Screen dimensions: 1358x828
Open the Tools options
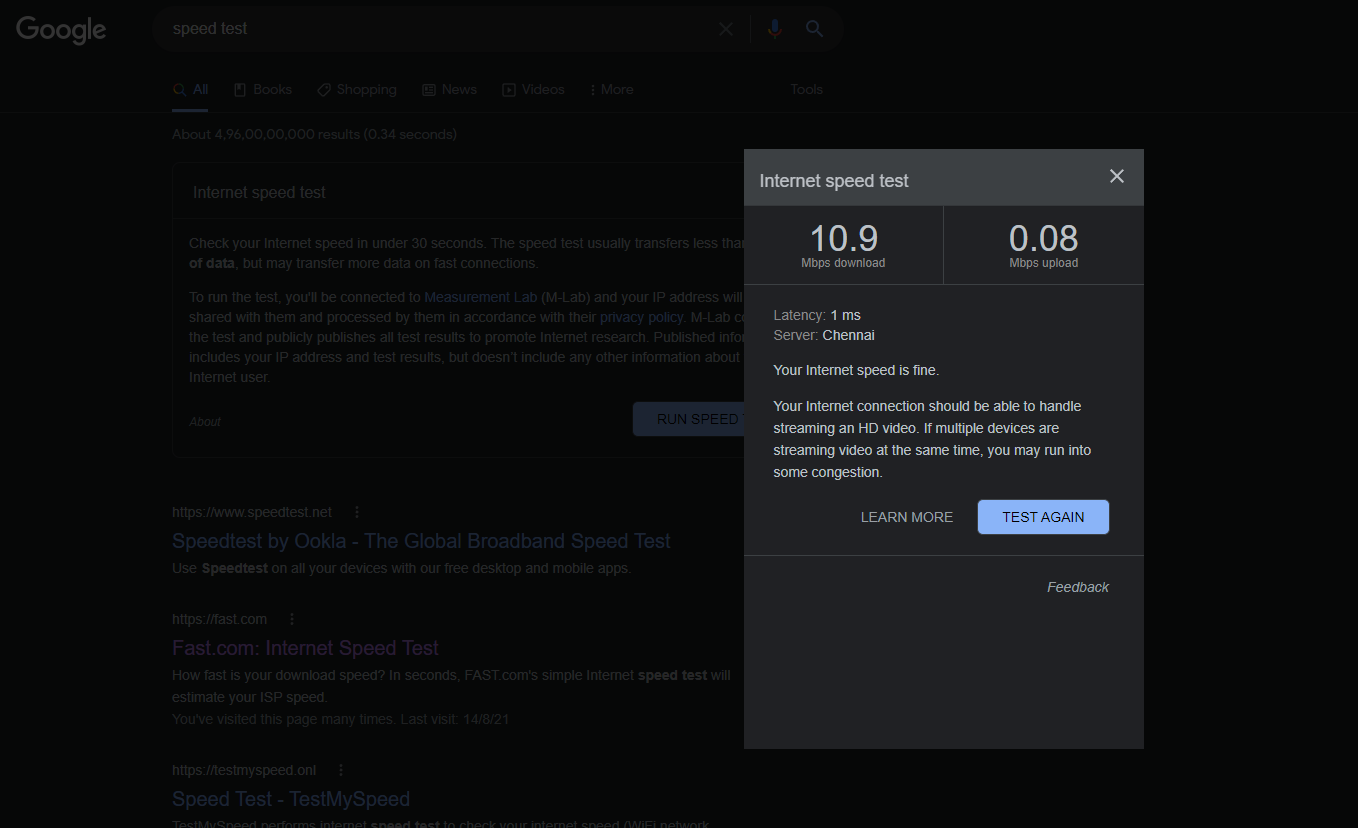tap(806, 90)
